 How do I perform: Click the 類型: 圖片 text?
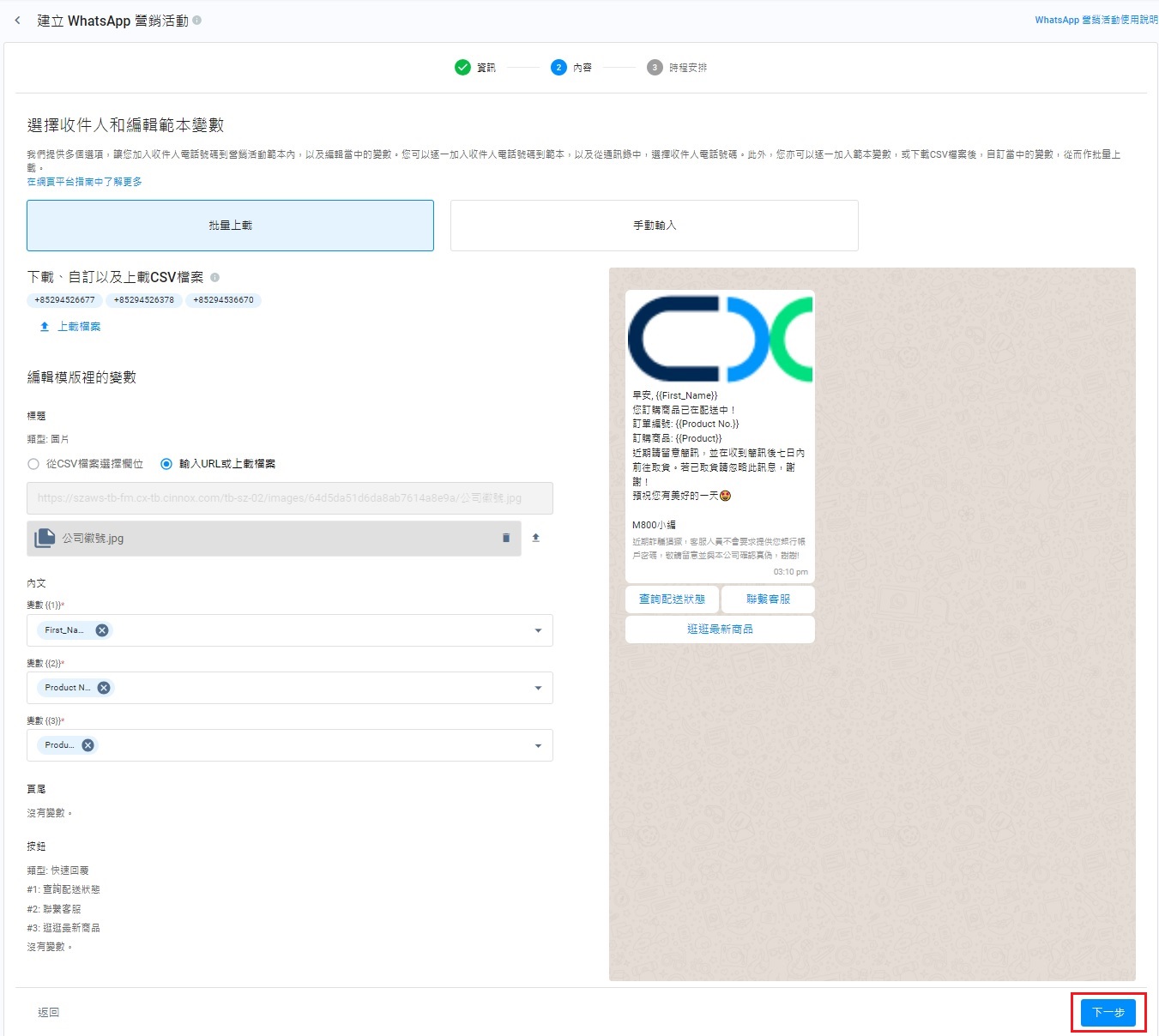[x=48, y=439]
